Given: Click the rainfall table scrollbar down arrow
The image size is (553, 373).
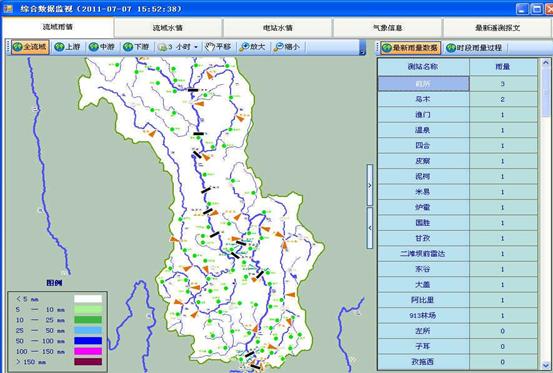Looking at the screenshot, I should click(546, 365).
